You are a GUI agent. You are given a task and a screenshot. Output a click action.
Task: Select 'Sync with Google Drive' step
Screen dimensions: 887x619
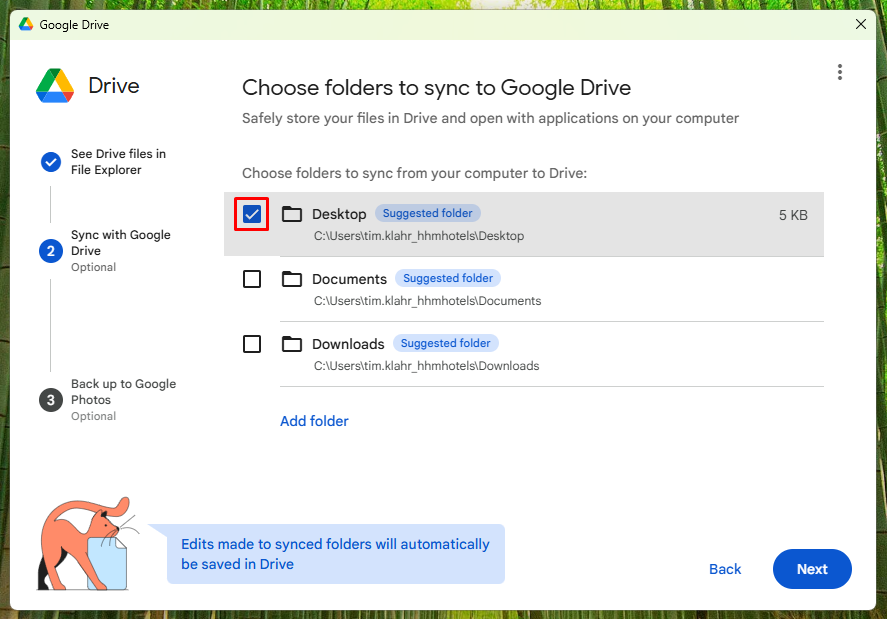pyautogui.click(x=120, y=243)
